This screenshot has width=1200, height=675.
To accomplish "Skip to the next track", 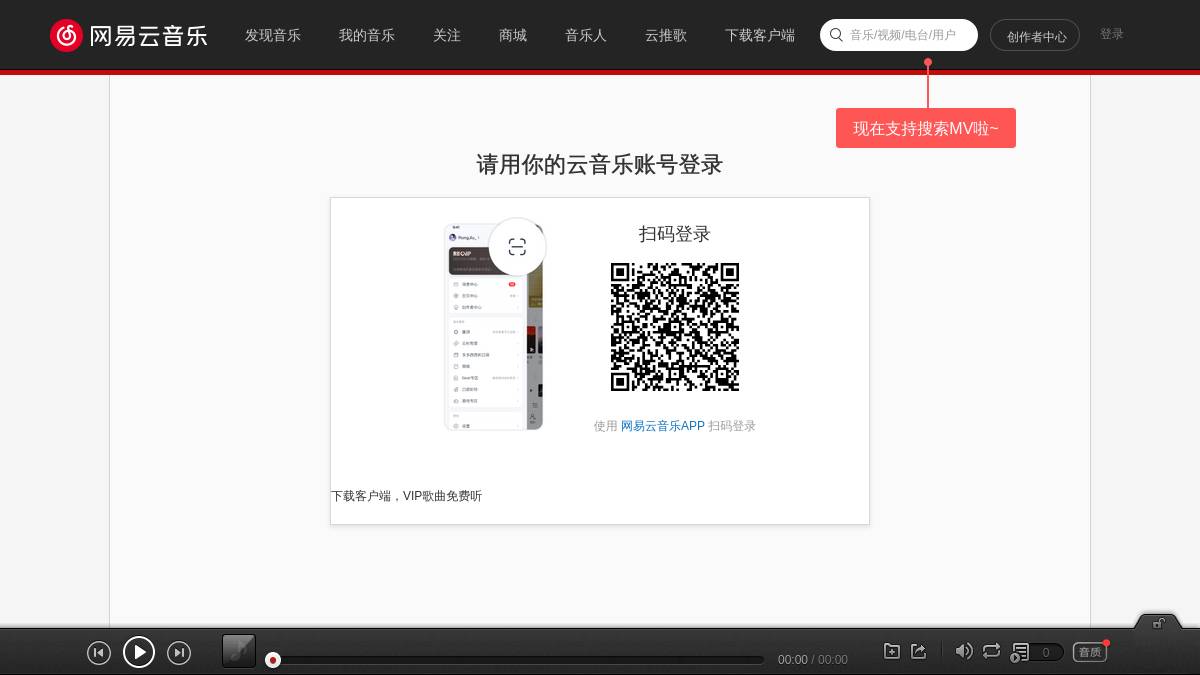I will tap(179, 652).
